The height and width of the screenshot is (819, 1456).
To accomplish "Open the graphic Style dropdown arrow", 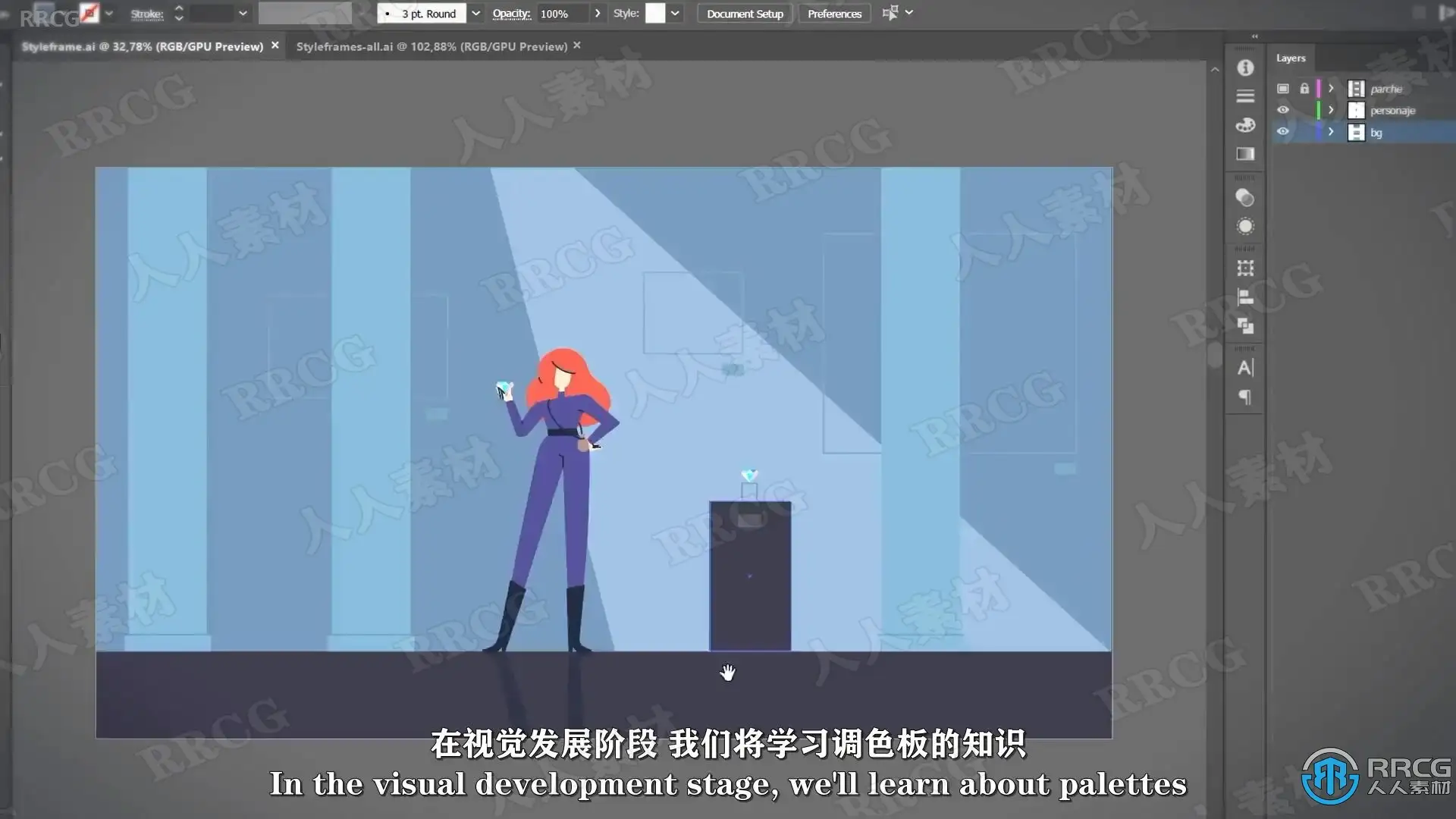I will [x=675, y=14].
